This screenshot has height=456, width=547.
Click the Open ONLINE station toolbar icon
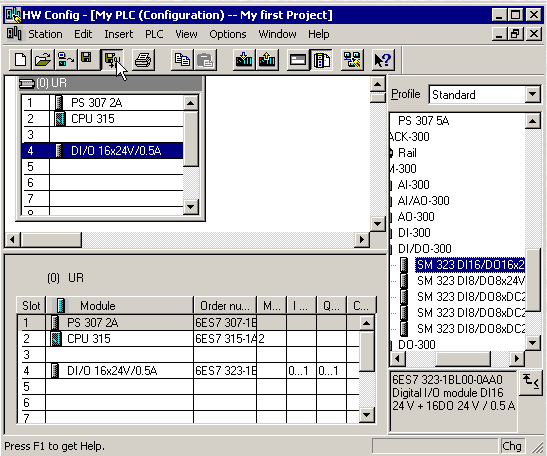(x=66, y=60)
